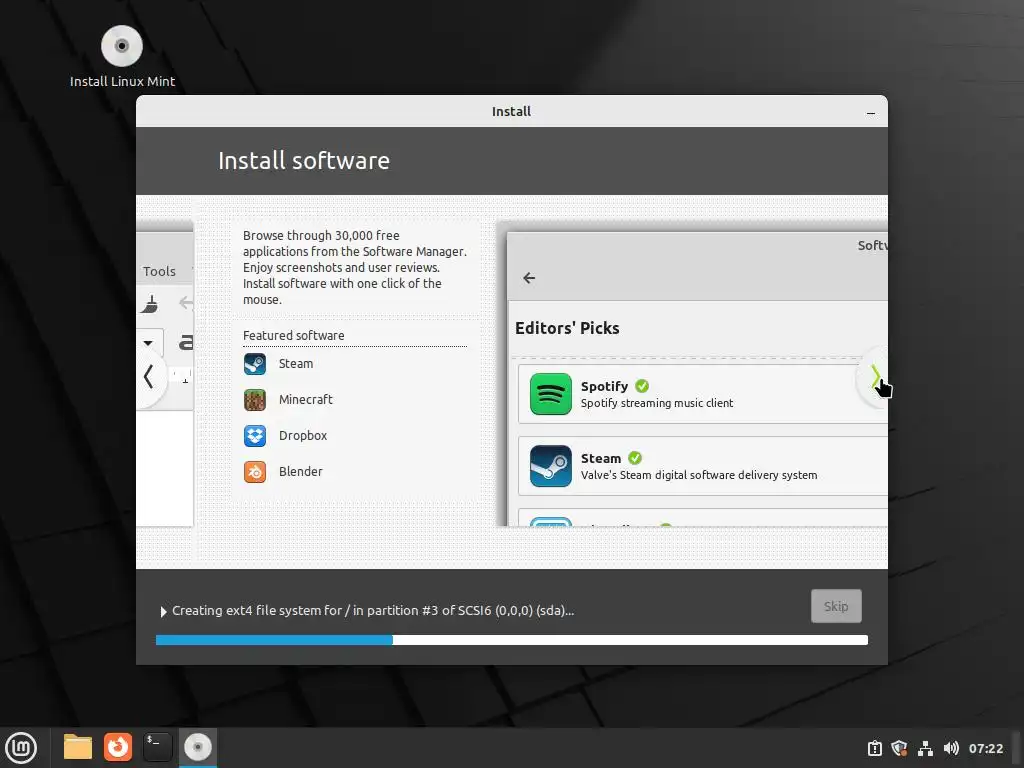Click the Steam logo in Editors' Picks
The image size is (1024, 768).
click(x=551, y=466)
